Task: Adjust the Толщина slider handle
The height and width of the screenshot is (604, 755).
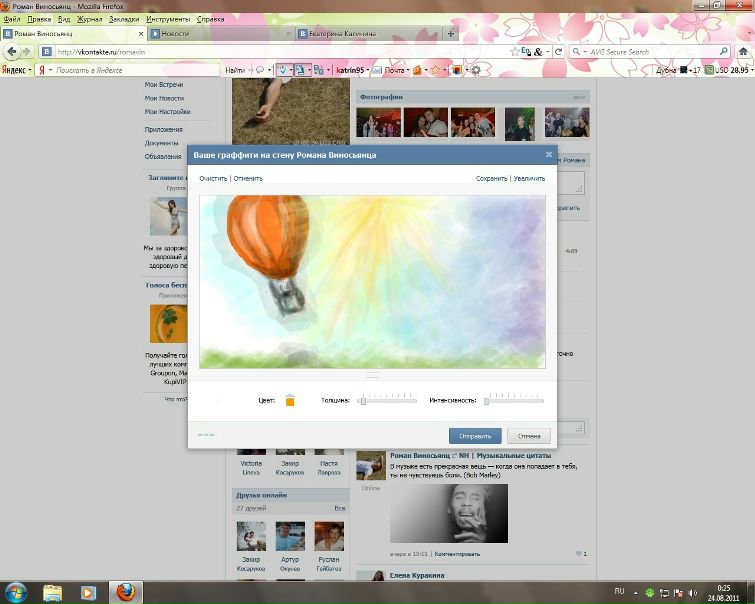Action: [364, 401]
